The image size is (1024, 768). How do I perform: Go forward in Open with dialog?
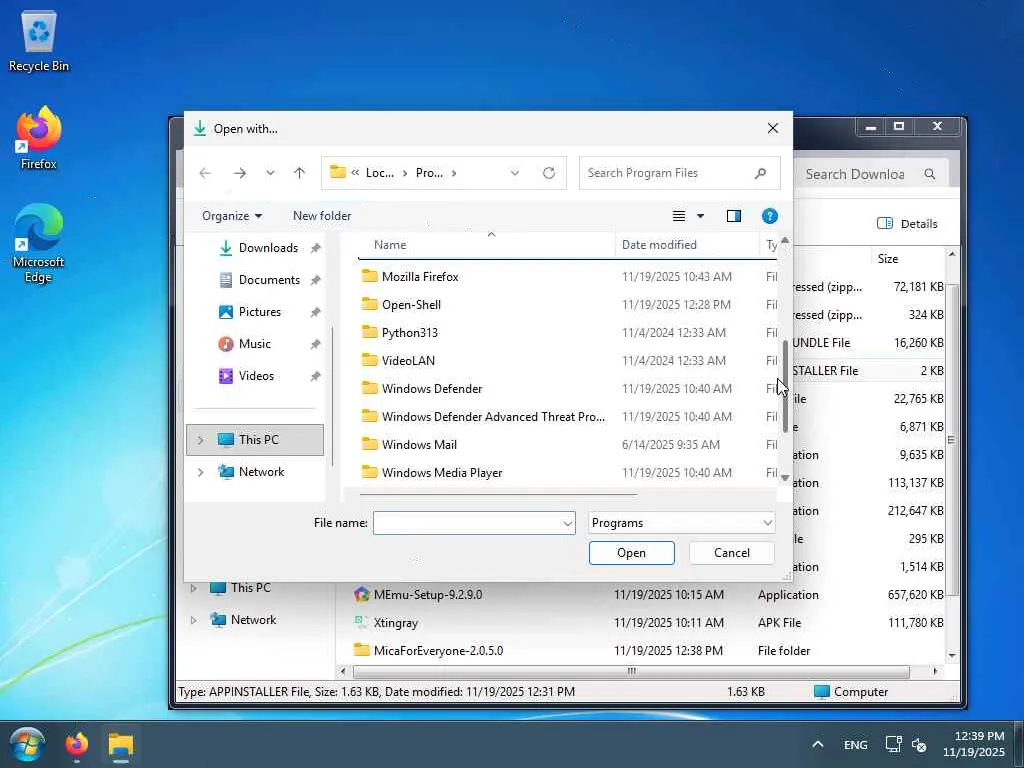240,173
